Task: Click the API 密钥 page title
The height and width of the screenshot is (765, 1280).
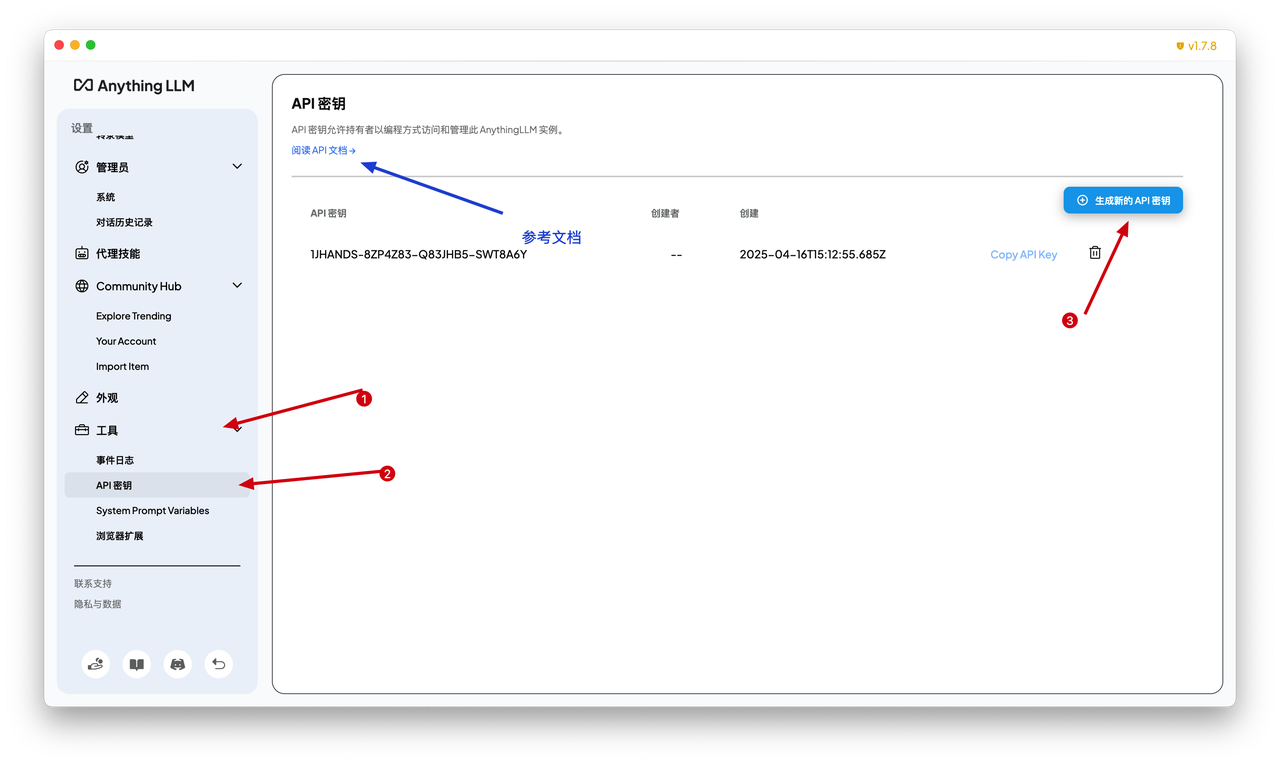Action: click(x=319, y=104)
